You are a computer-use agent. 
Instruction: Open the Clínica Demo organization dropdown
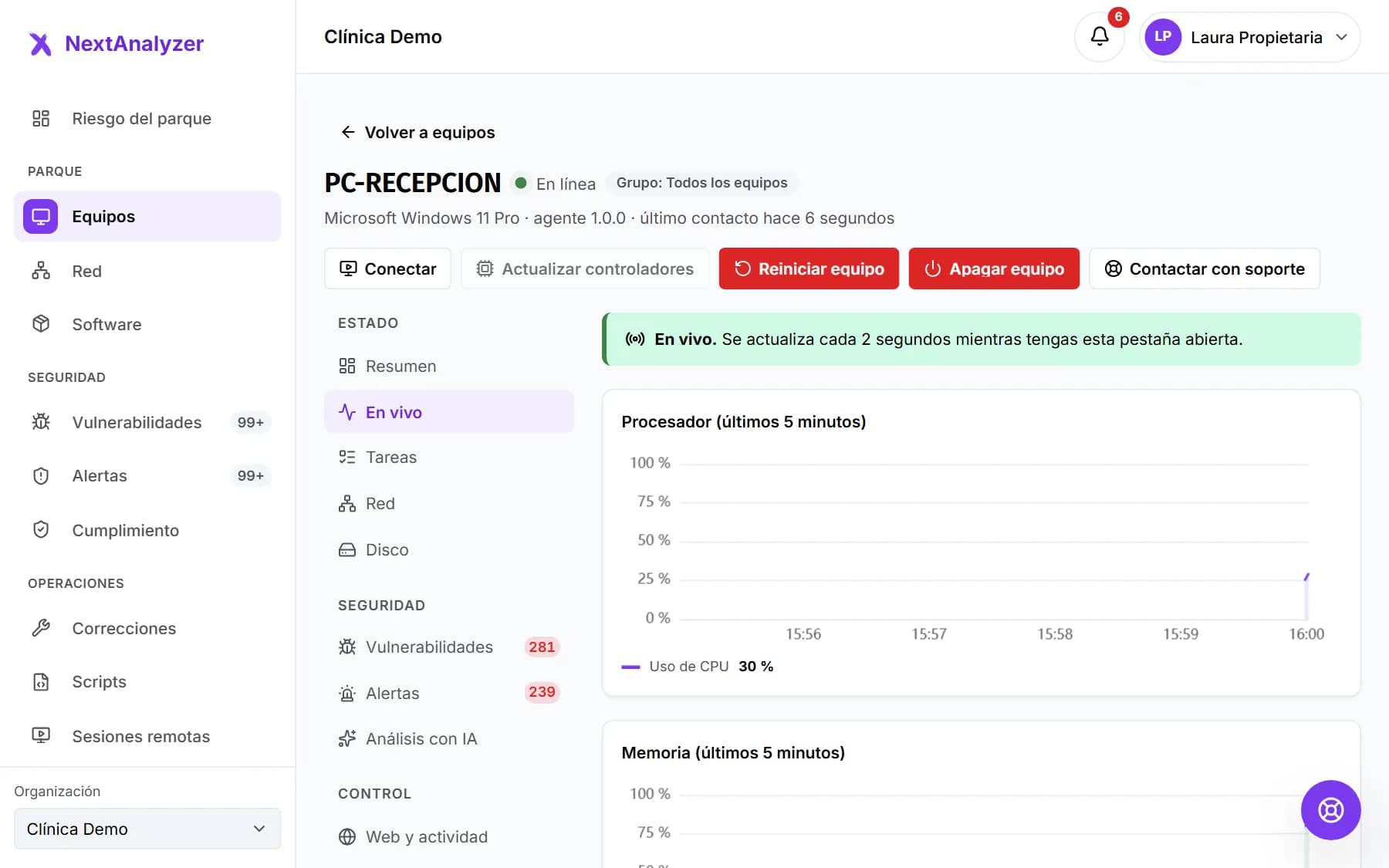[x=147, y=829]
